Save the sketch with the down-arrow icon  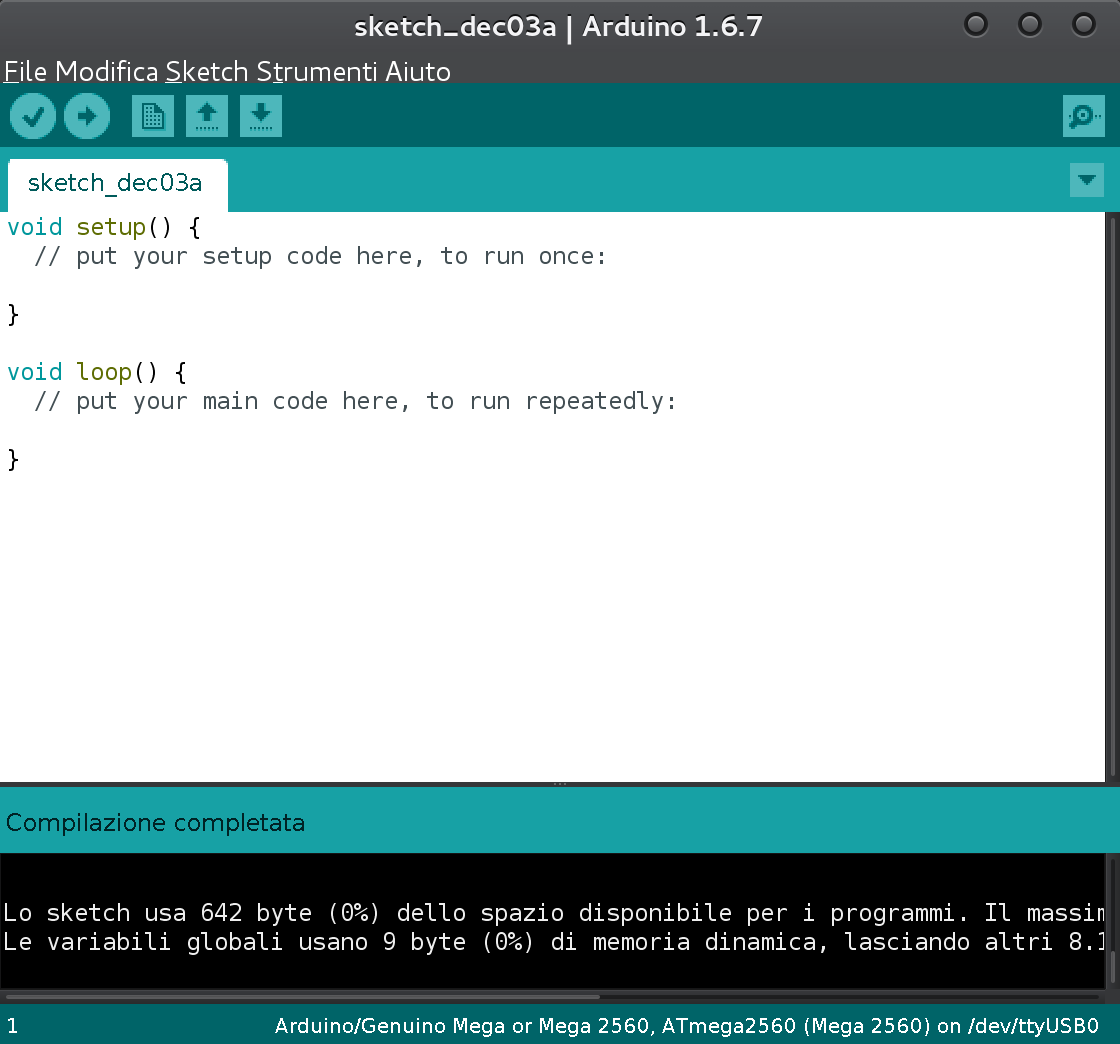point(261,116)
